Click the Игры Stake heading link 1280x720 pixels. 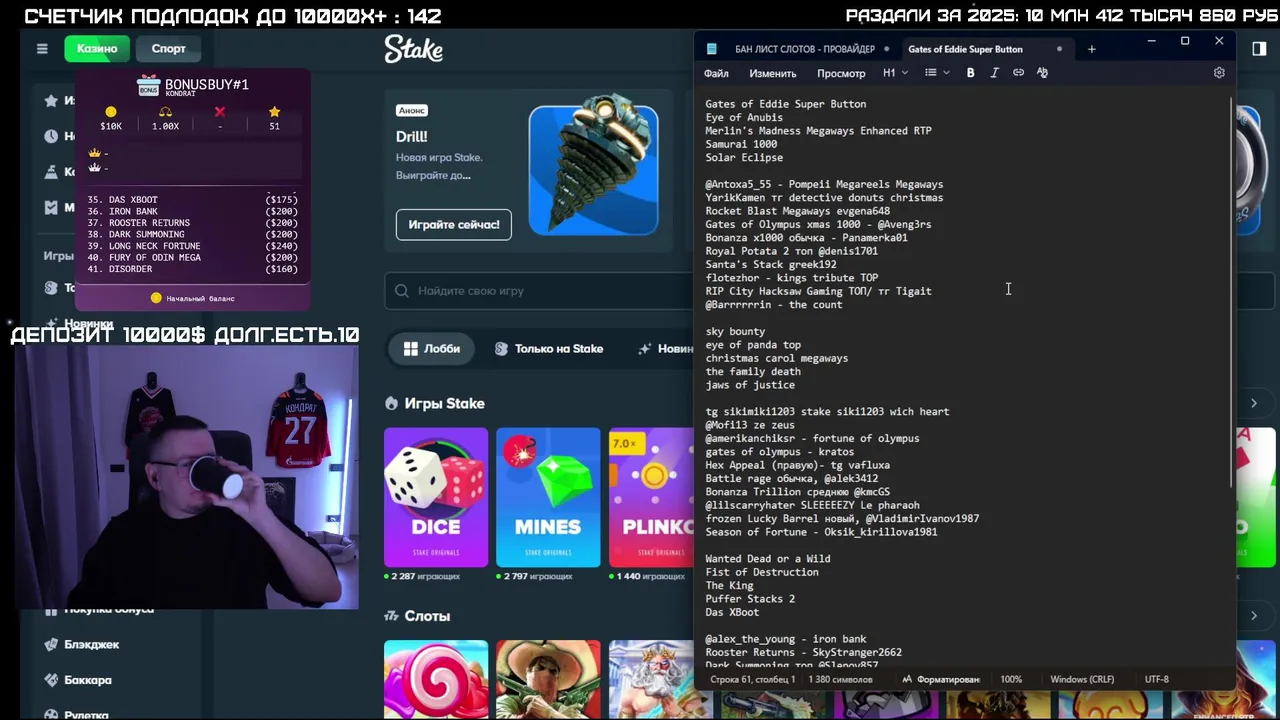(x=444, y=404)
